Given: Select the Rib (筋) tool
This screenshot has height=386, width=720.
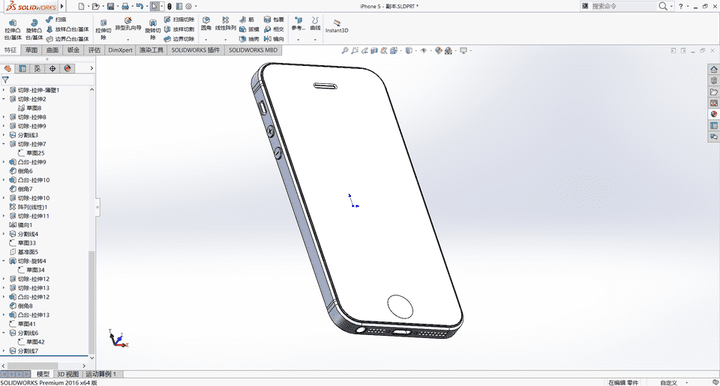Looking at the screenshot, I should [x=247, y=20].
